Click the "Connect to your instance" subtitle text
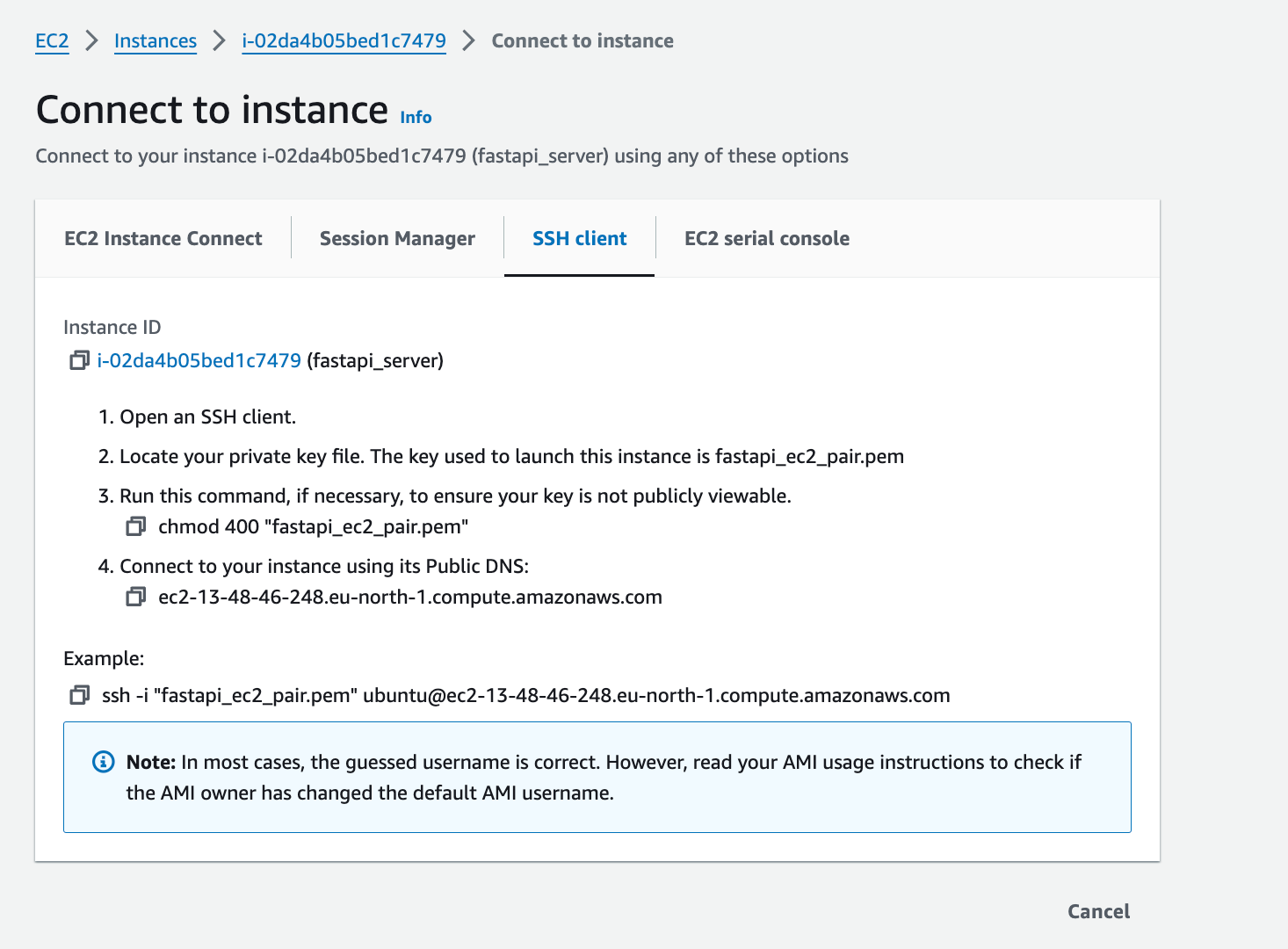The image size is (1288, 949). [442, 156]
